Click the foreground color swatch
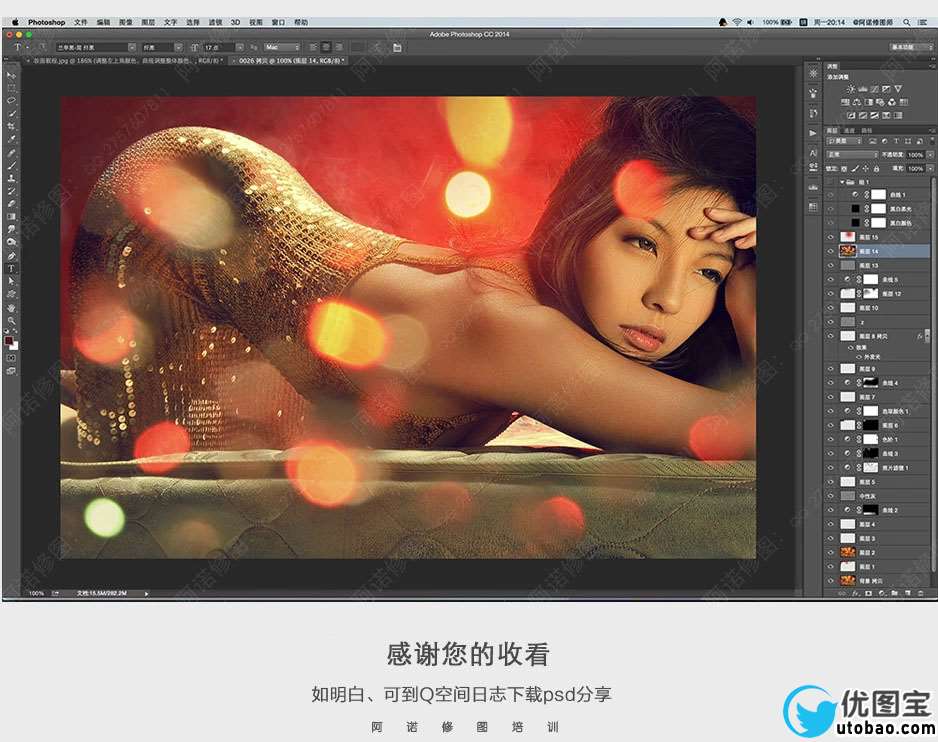Viewport: 938px width, 742px height. pos(10,339)
